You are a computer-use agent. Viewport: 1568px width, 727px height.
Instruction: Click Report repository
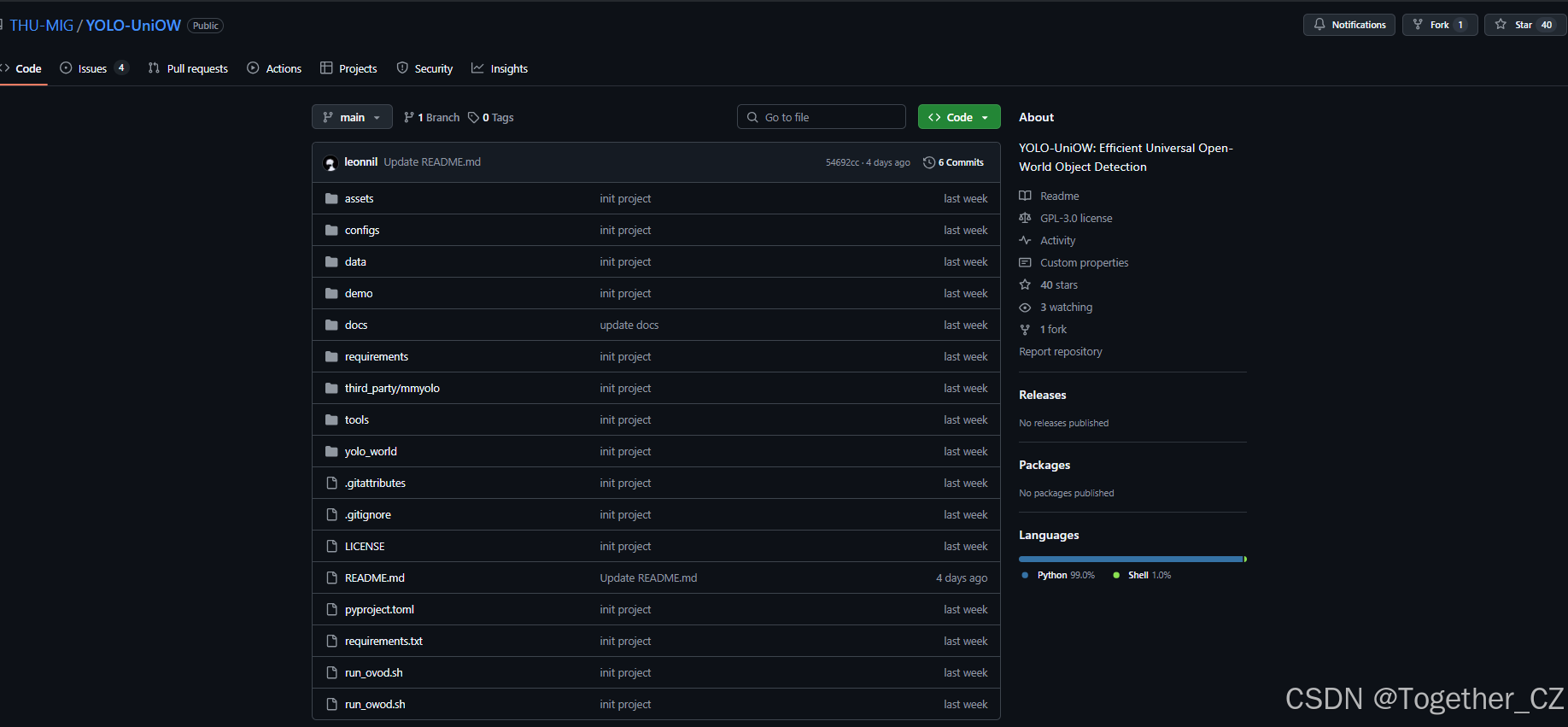[x=1060, y=351]
